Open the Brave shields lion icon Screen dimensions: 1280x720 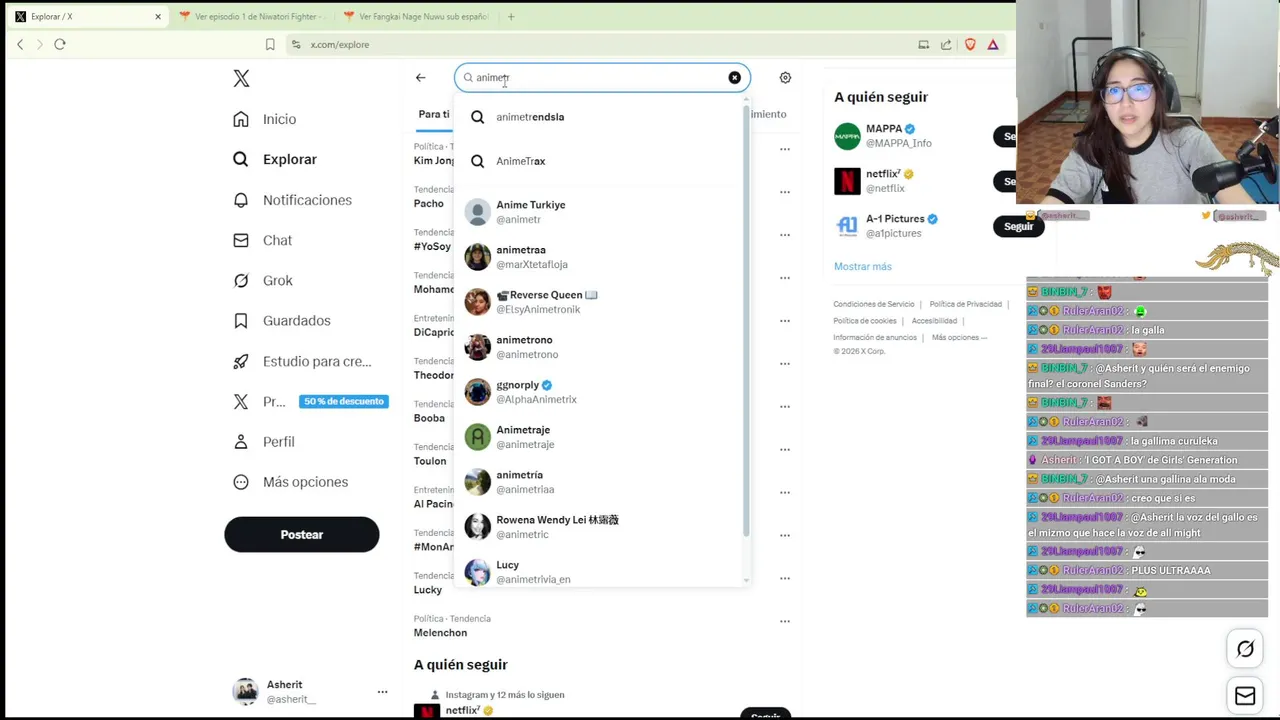pos(970,44)
